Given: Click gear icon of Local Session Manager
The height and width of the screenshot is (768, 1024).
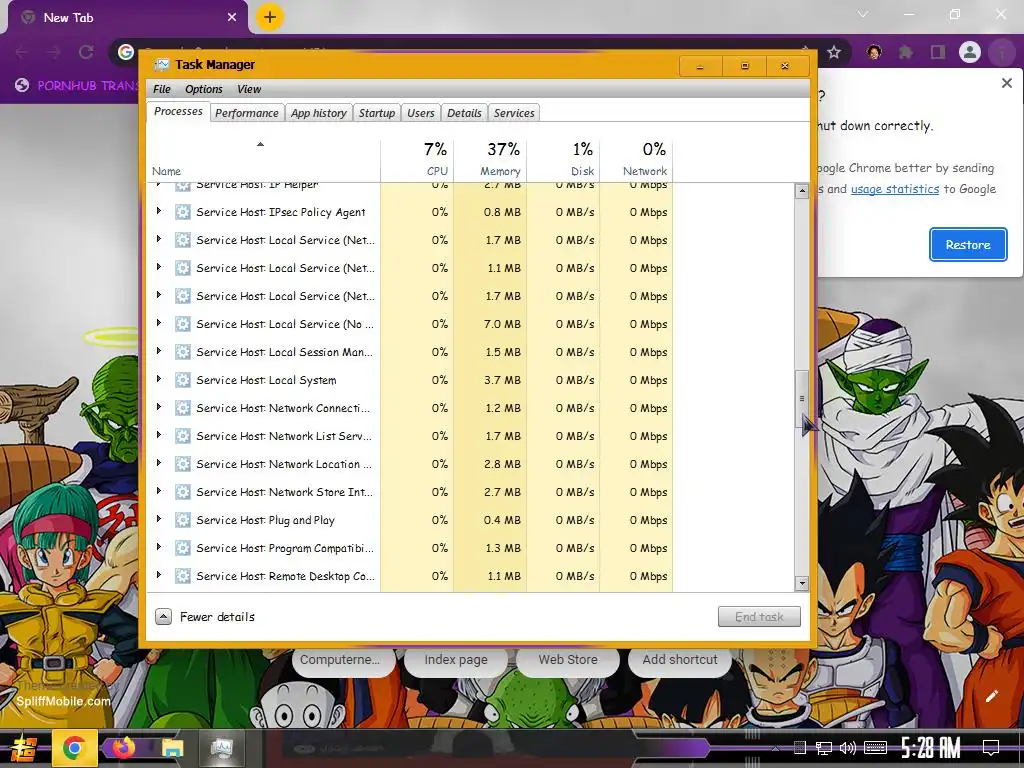Looking at the screenshot, I should pyautogui.click(x=183, y=352).
